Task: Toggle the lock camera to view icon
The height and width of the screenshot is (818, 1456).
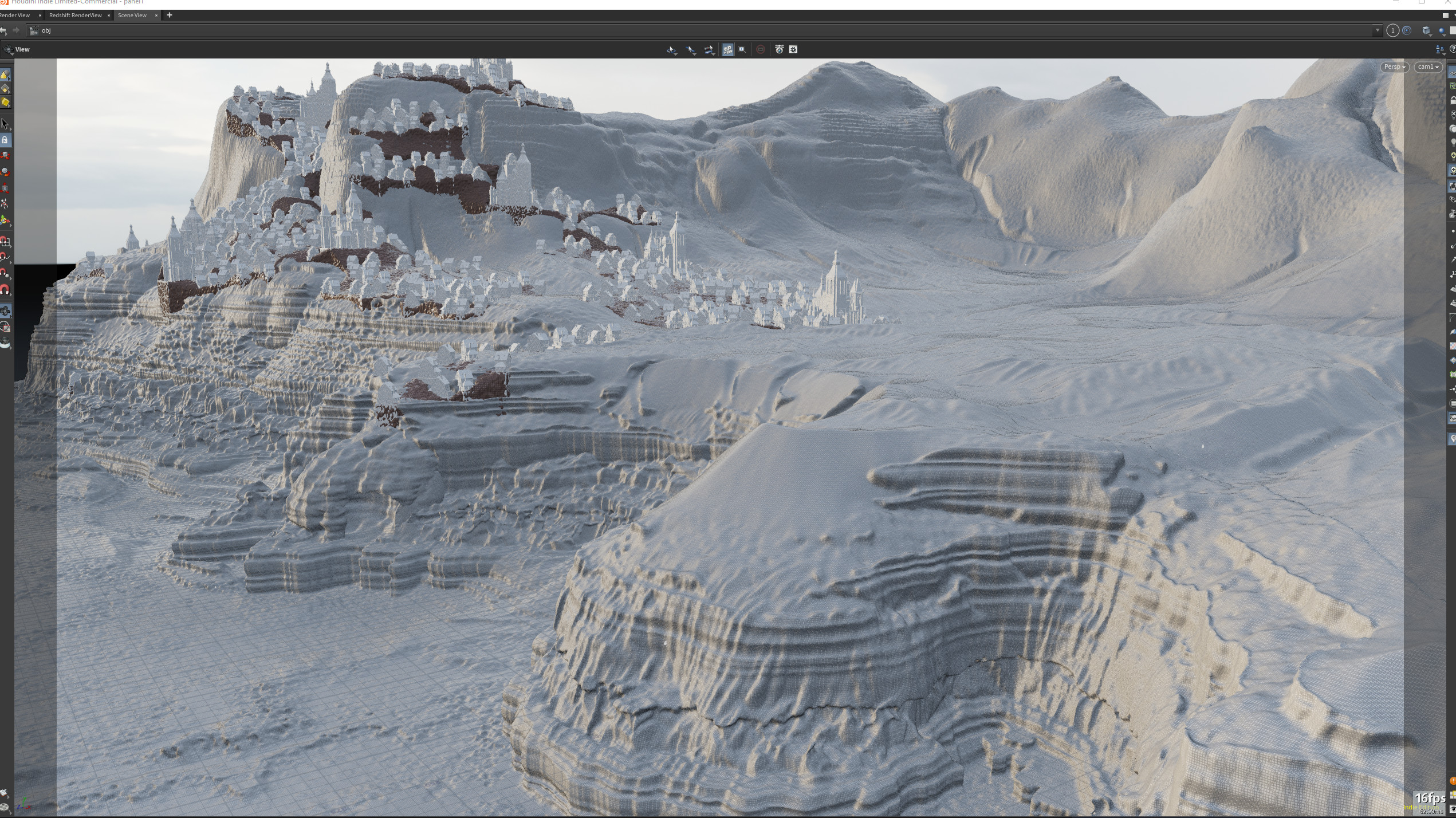Action: click(x=1453, y=100)
